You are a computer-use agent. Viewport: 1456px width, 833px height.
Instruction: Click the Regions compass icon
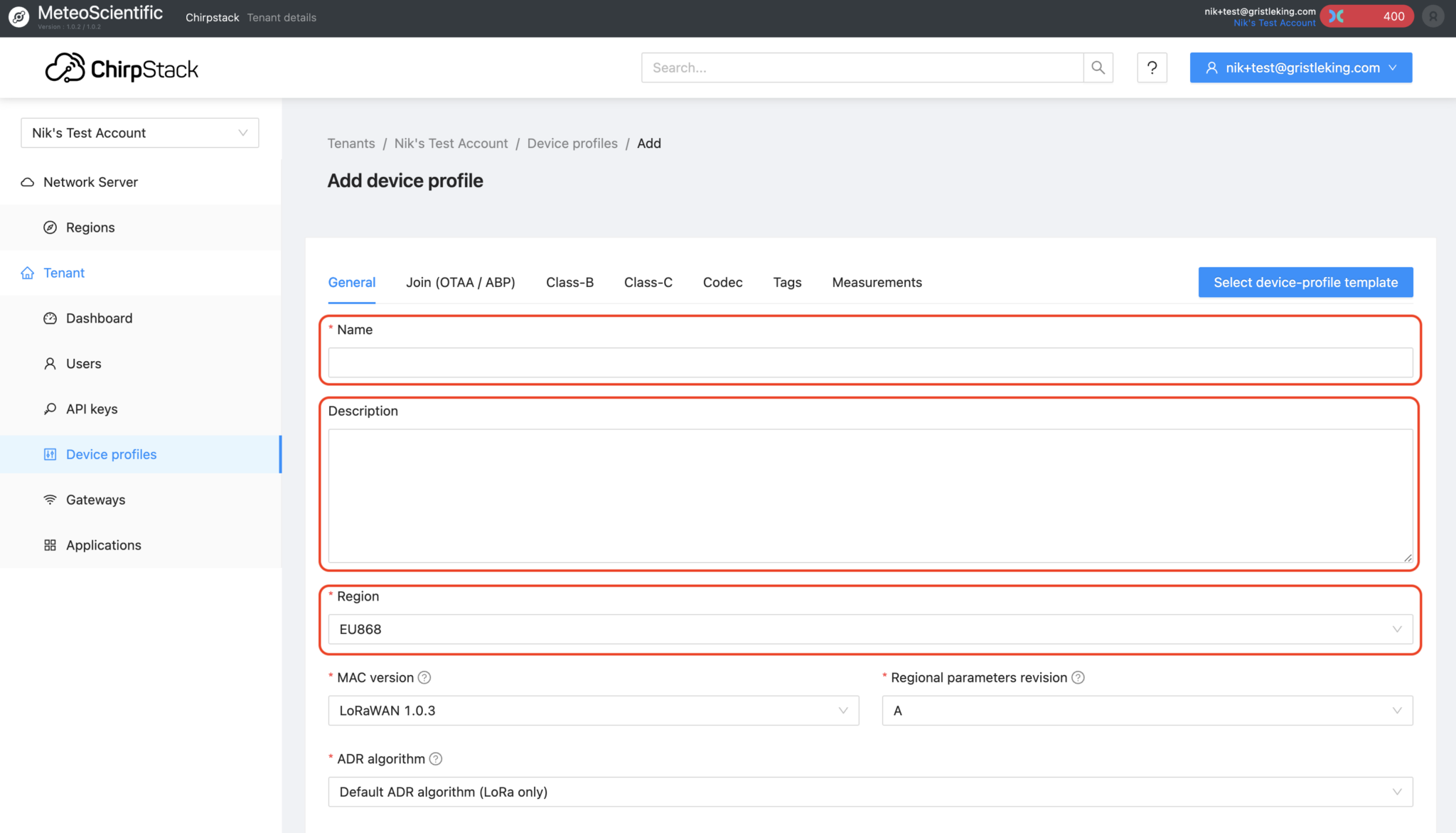(50, 227)
